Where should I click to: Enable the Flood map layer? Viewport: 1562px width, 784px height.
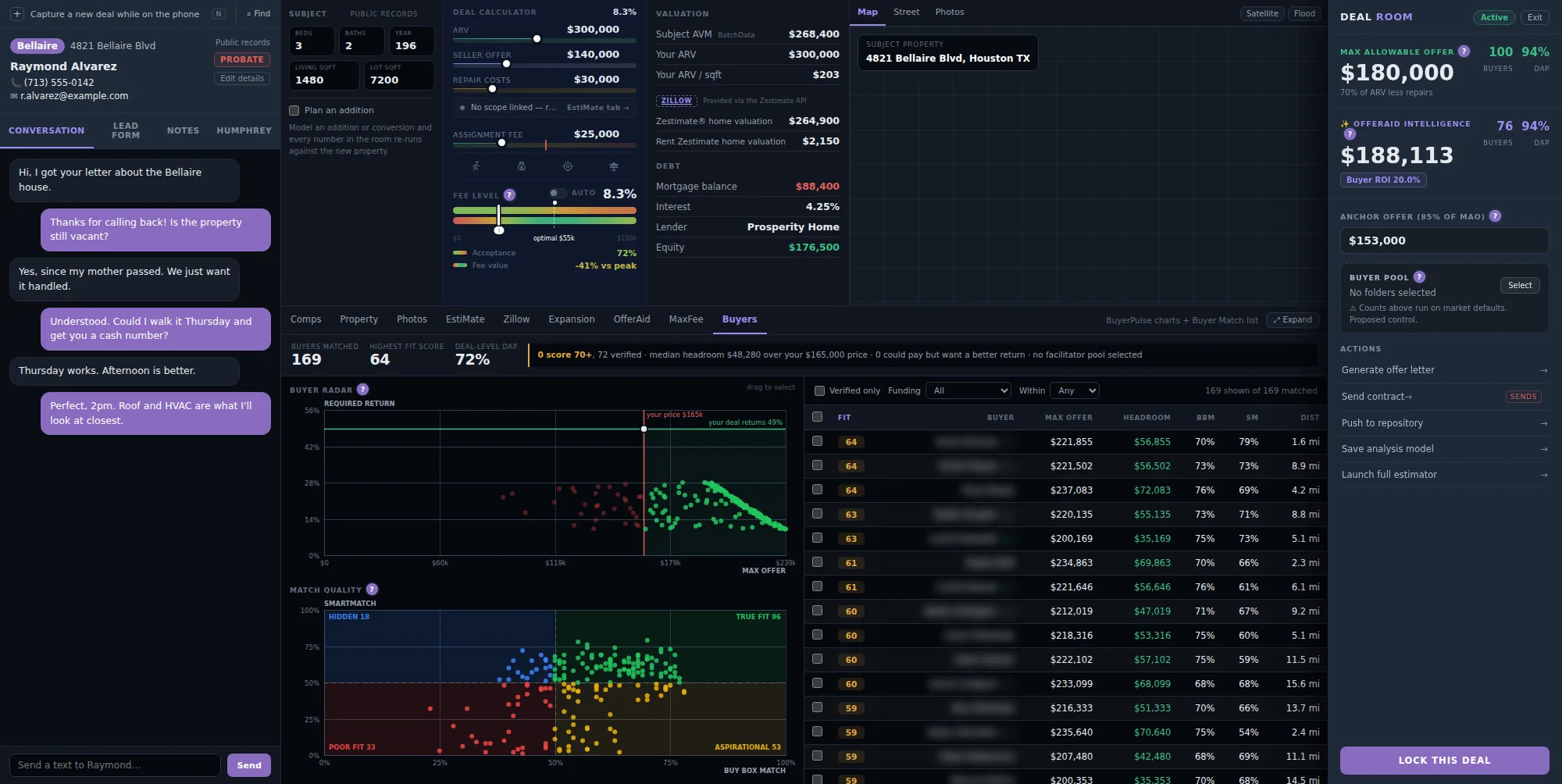coord(1304,13)
